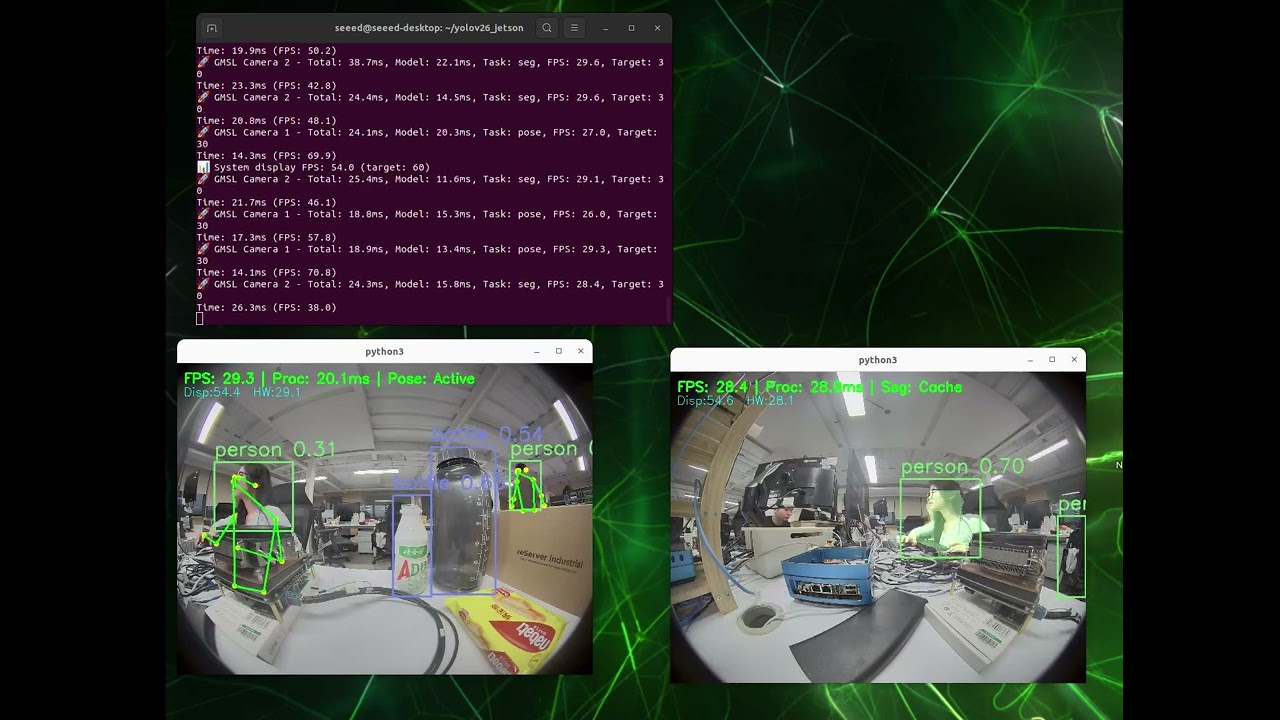1280x720 pixels.
Task: Select the line 'Time: 14.3ms (FPS: 69.9)'
Action: point(266,156)
